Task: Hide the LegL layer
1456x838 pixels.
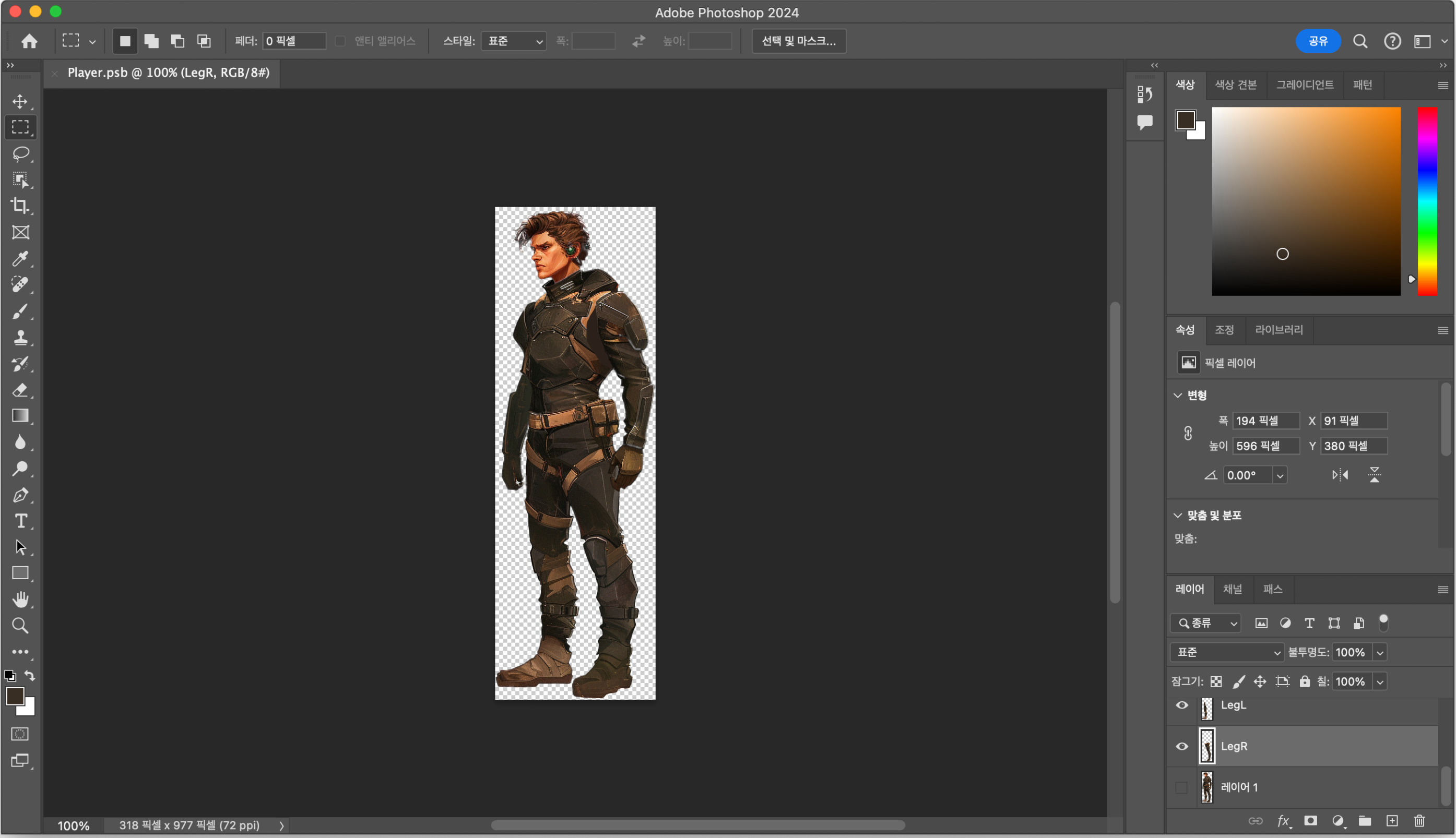Action: coord(1181,705)
